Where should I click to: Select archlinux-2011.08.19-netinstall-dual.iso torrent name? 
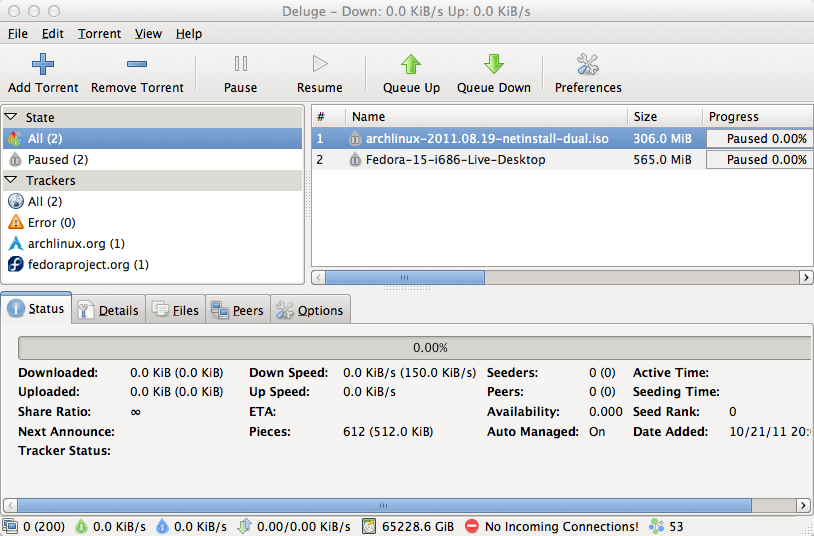(487, 139)
